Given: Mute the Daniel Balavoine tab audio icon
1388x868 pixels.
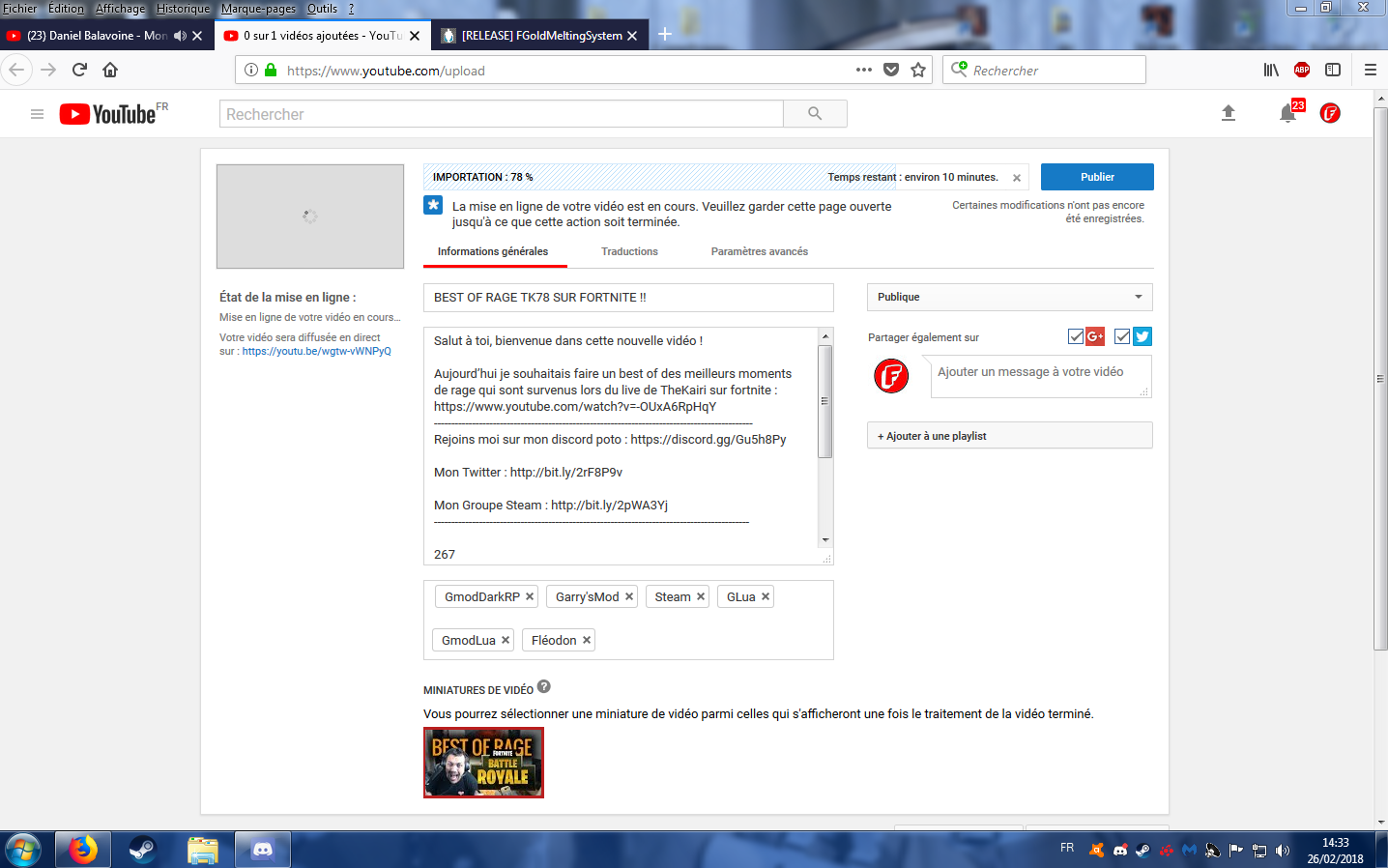Looking at the screenshot, I should tap(180, 36).
